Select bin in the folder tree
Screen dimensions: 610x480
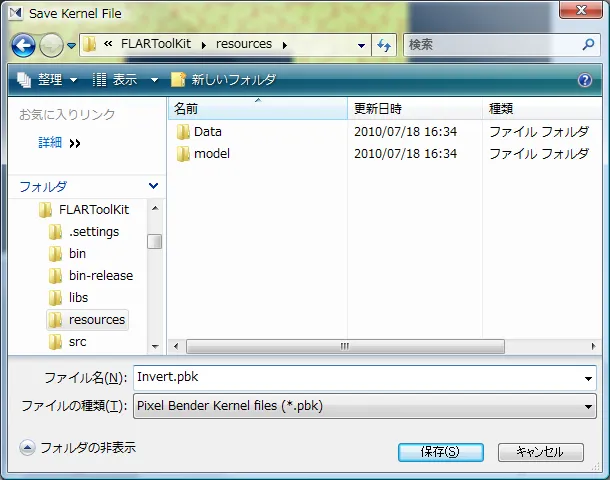pos(77,254)
